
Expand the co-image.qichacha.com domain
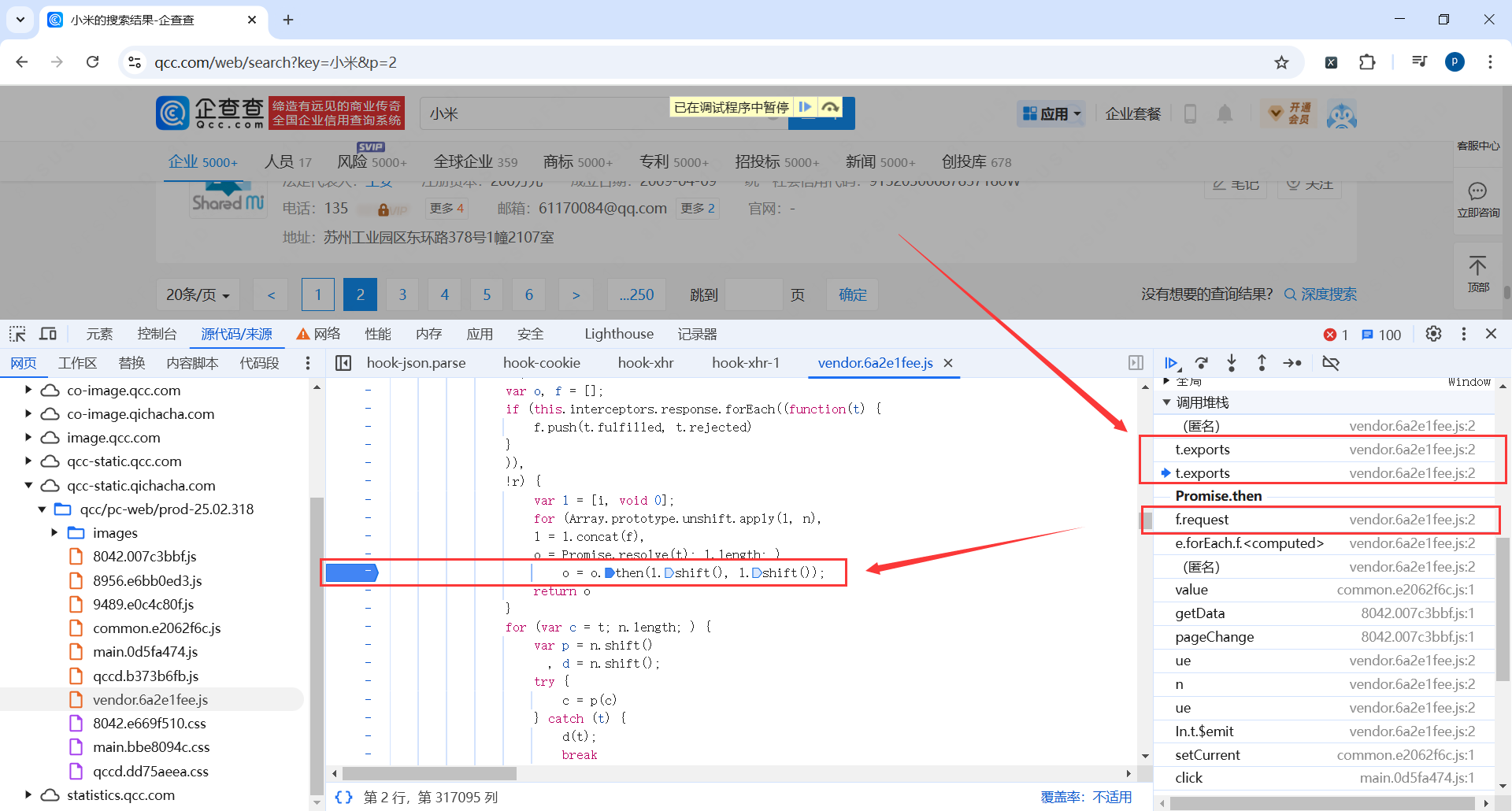28,413
